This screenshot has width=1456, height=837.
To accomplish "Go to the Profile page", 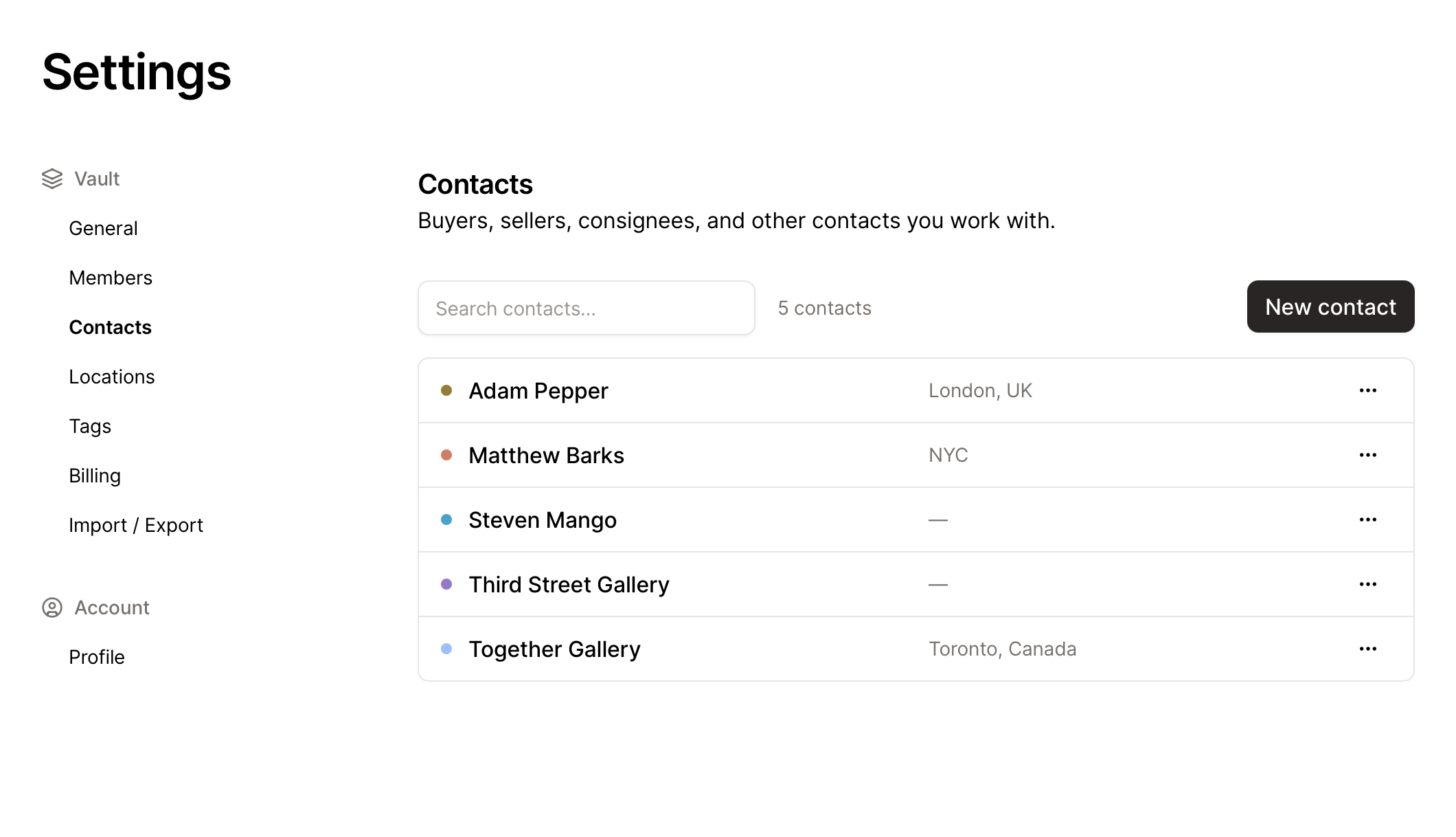I will (97, 657).
